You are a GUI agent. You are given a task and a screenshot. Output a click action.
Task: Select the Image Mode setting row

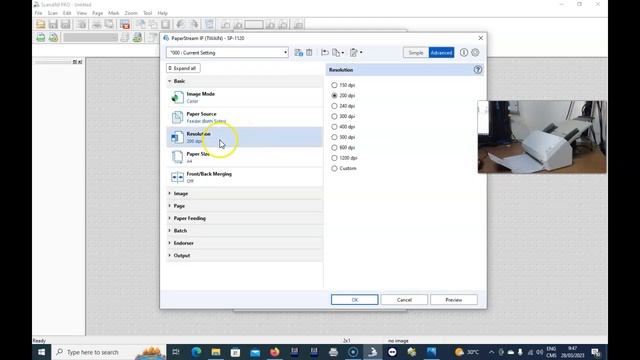point(244,97)
